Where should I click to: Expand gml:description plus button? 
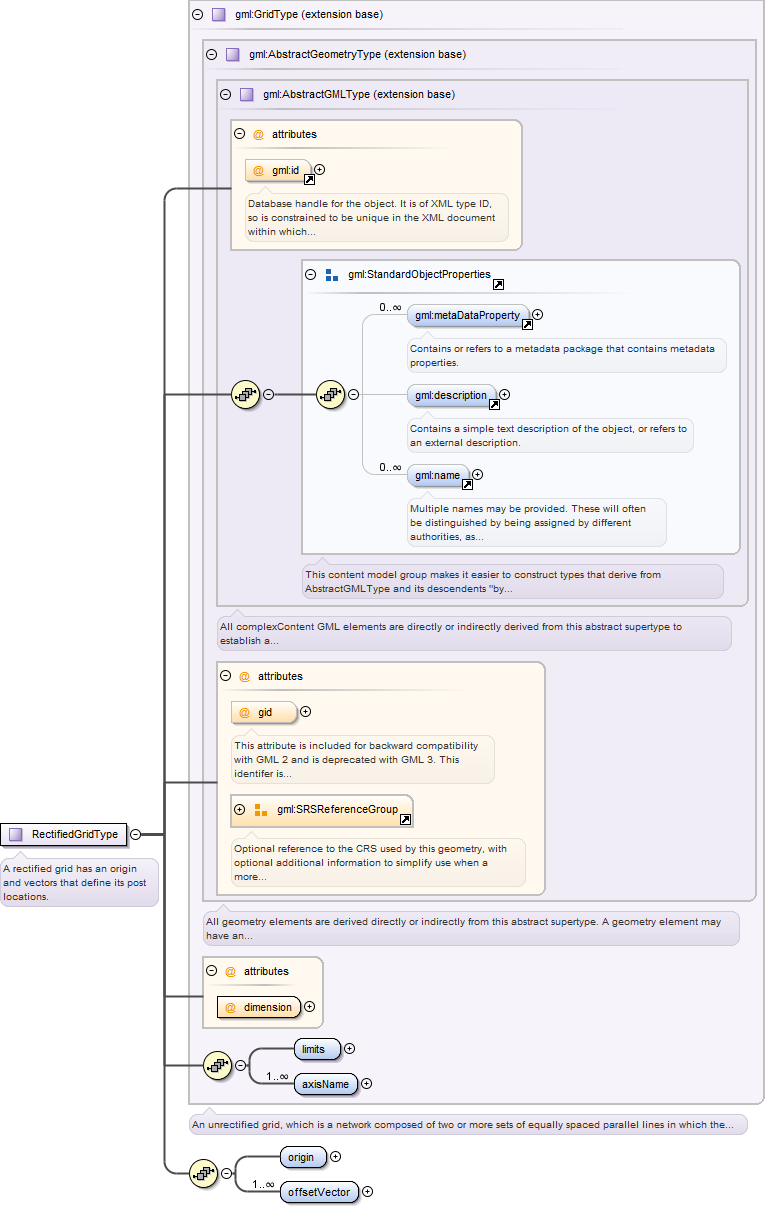pos(504,394)
